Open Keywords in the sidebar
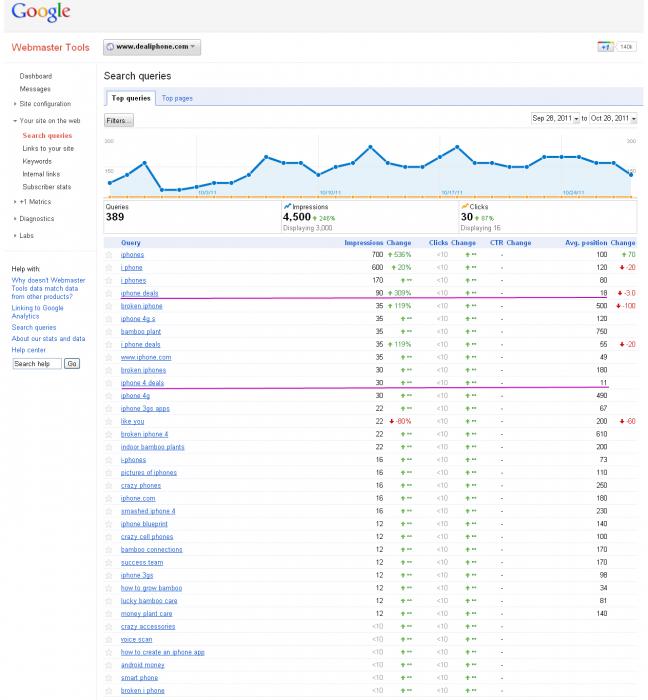 pyautogui.click(x=37, y=162)
